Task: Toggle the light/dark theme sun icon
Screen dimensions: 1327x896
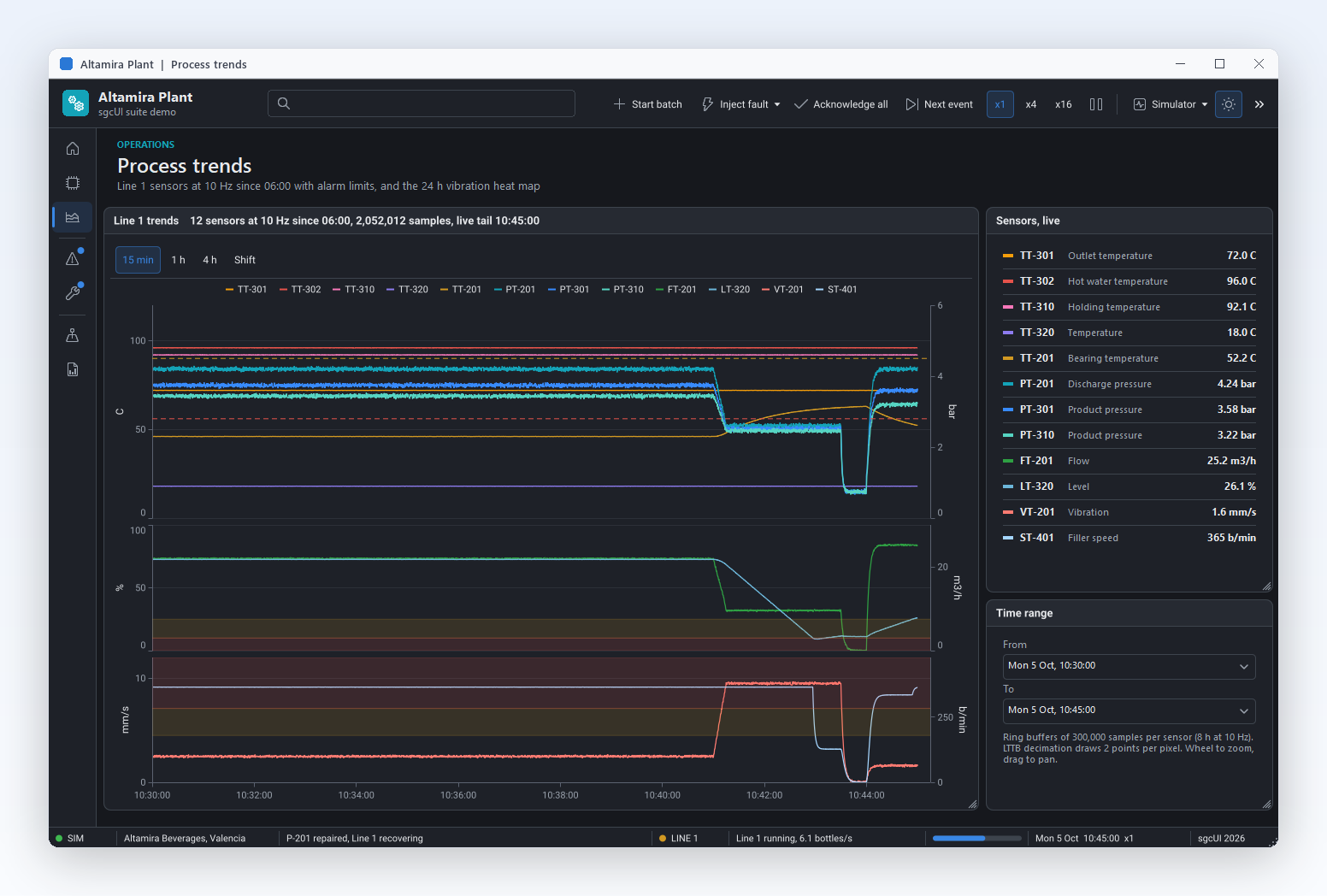Action: [1229, 104]
